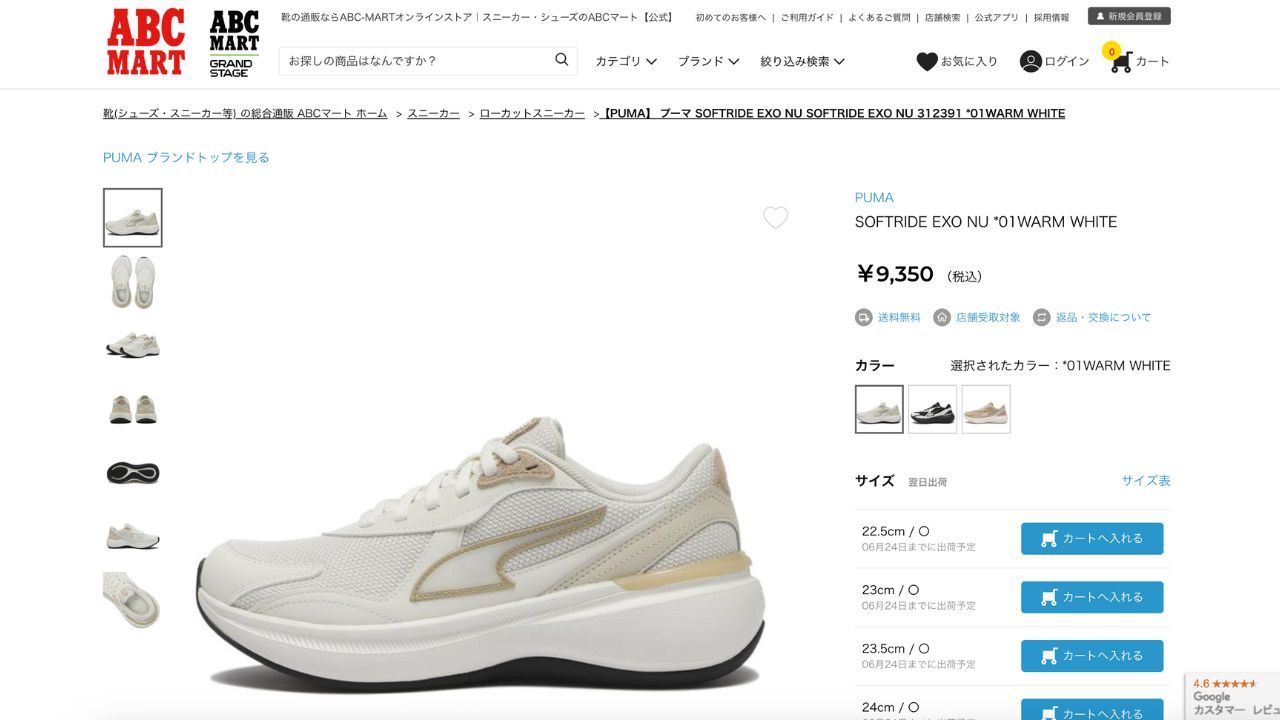Open ABC MART Grand Stage logo
This screenshot has height=720, width=1280.
[x=234, y=44]
